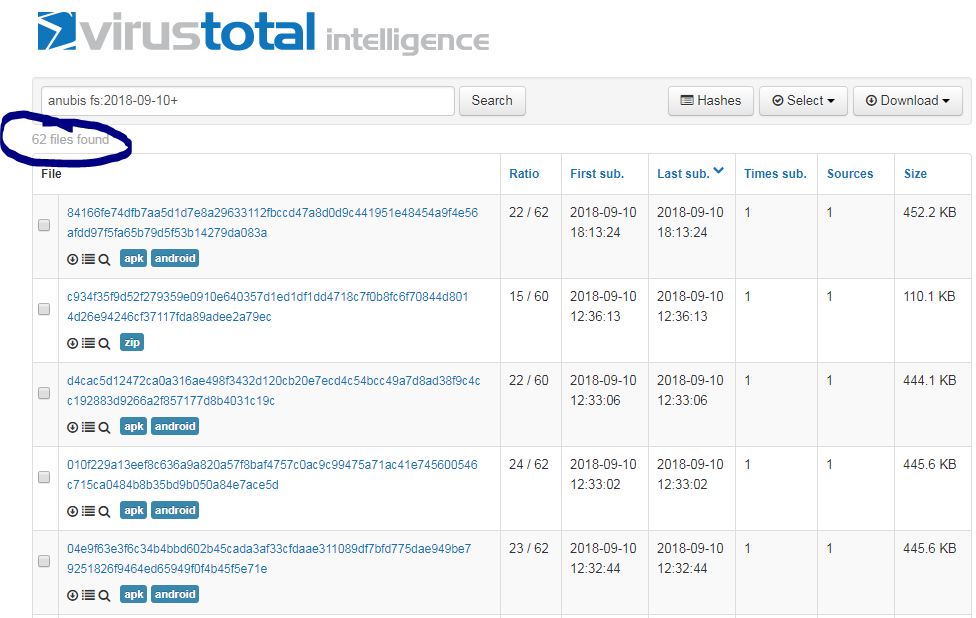Sort by Ratio column
Screen dimensions: 976x618
[524, 174]
